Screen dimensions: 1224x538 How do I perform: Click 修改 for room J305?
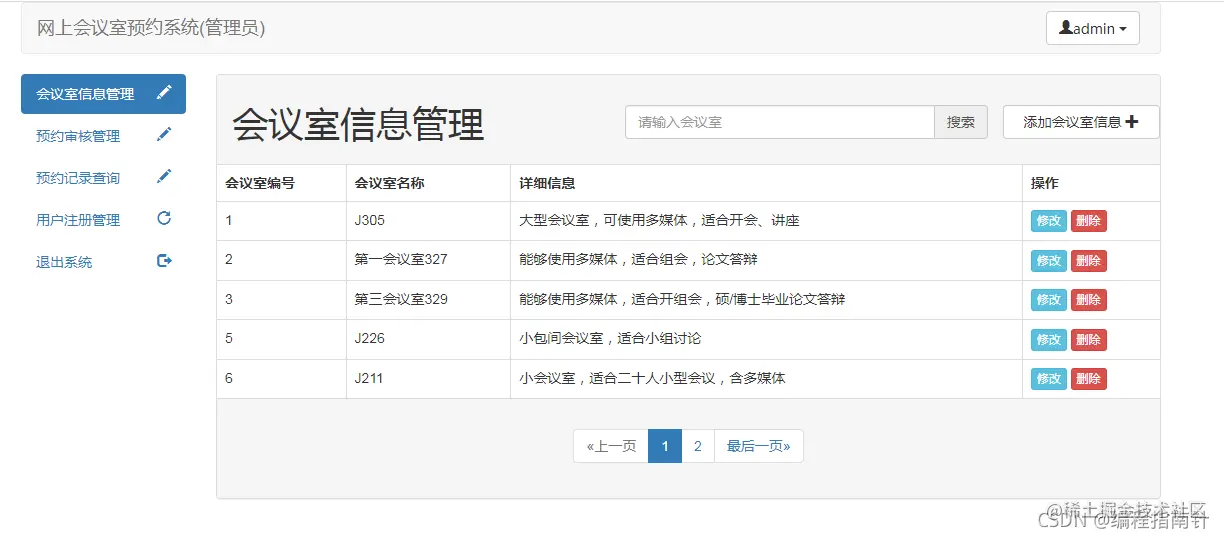(1049, 221)
